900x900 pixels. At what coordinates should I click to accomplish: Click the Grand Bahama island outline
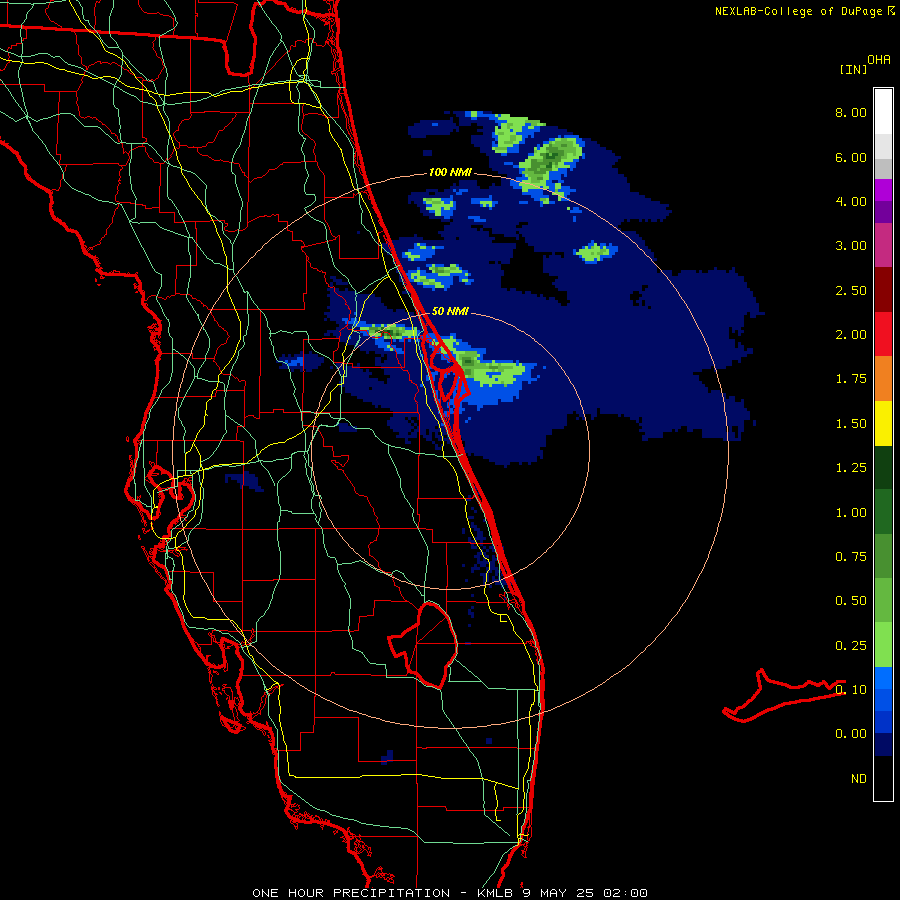click(783, 695)
